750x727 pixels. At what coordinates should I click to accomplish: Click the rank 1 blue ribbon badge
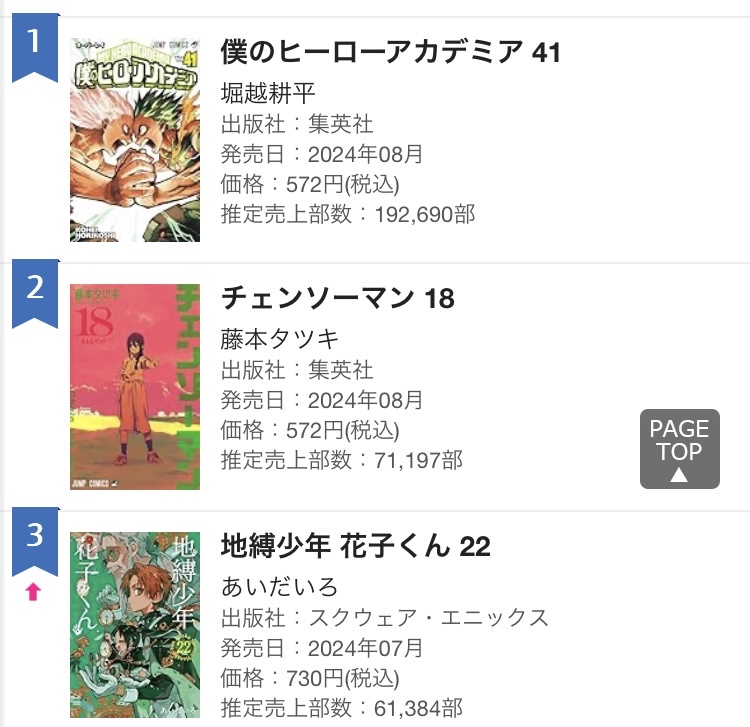[35, 46]
